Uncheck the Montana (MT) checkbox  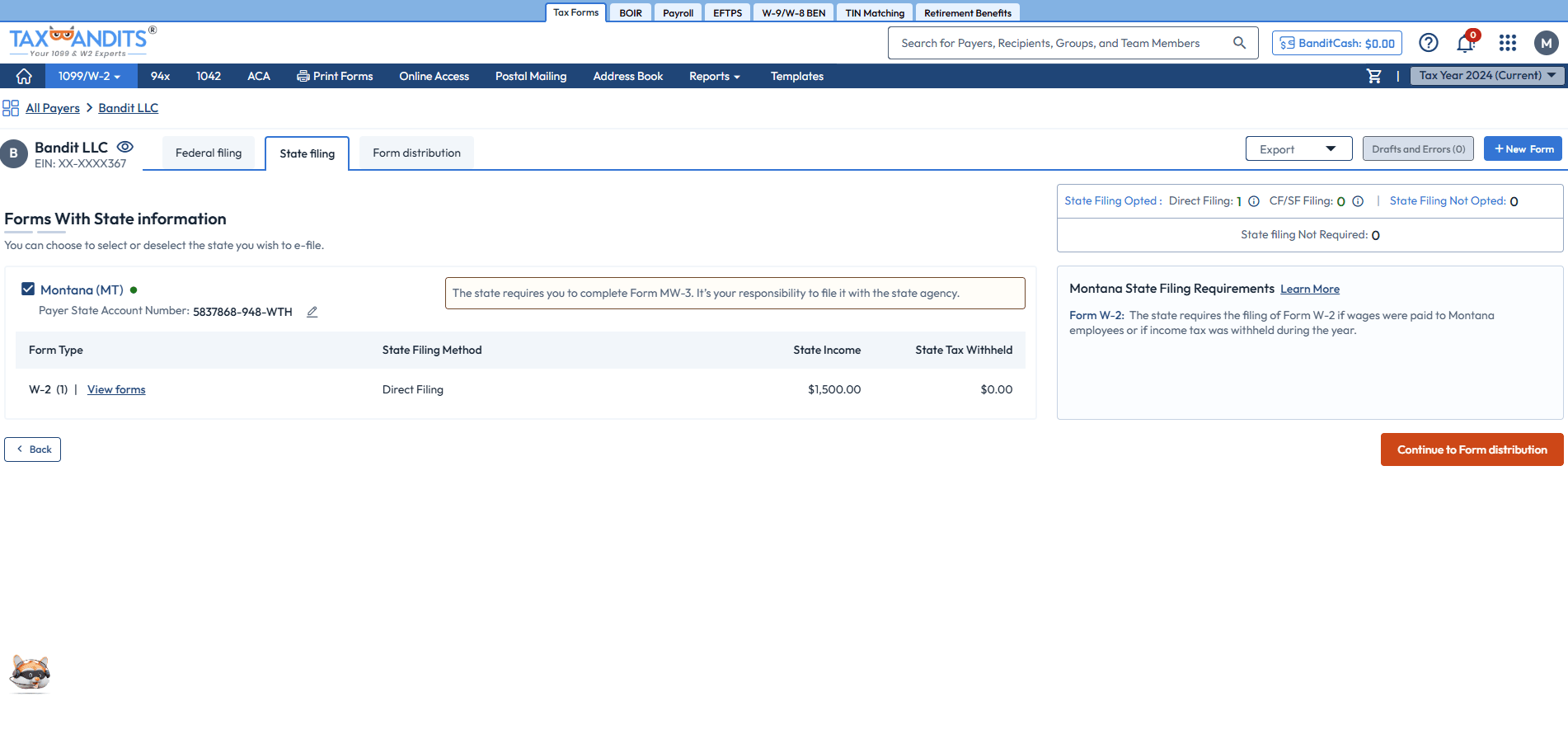(28, 289)
